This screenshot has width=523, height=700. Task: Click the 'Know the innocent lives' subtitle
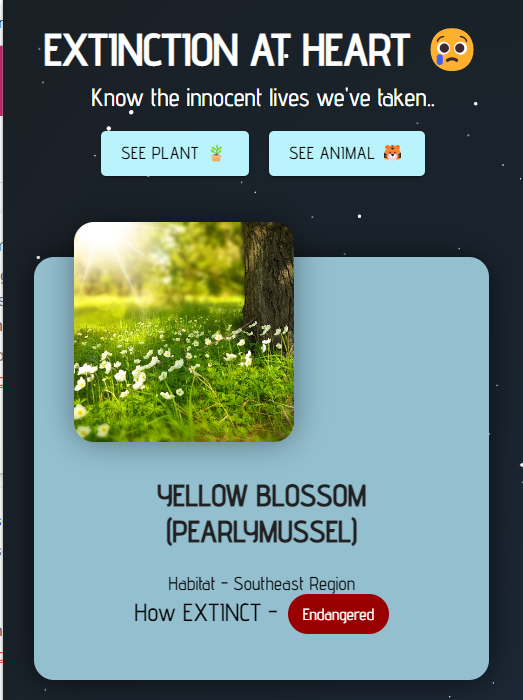263,98
